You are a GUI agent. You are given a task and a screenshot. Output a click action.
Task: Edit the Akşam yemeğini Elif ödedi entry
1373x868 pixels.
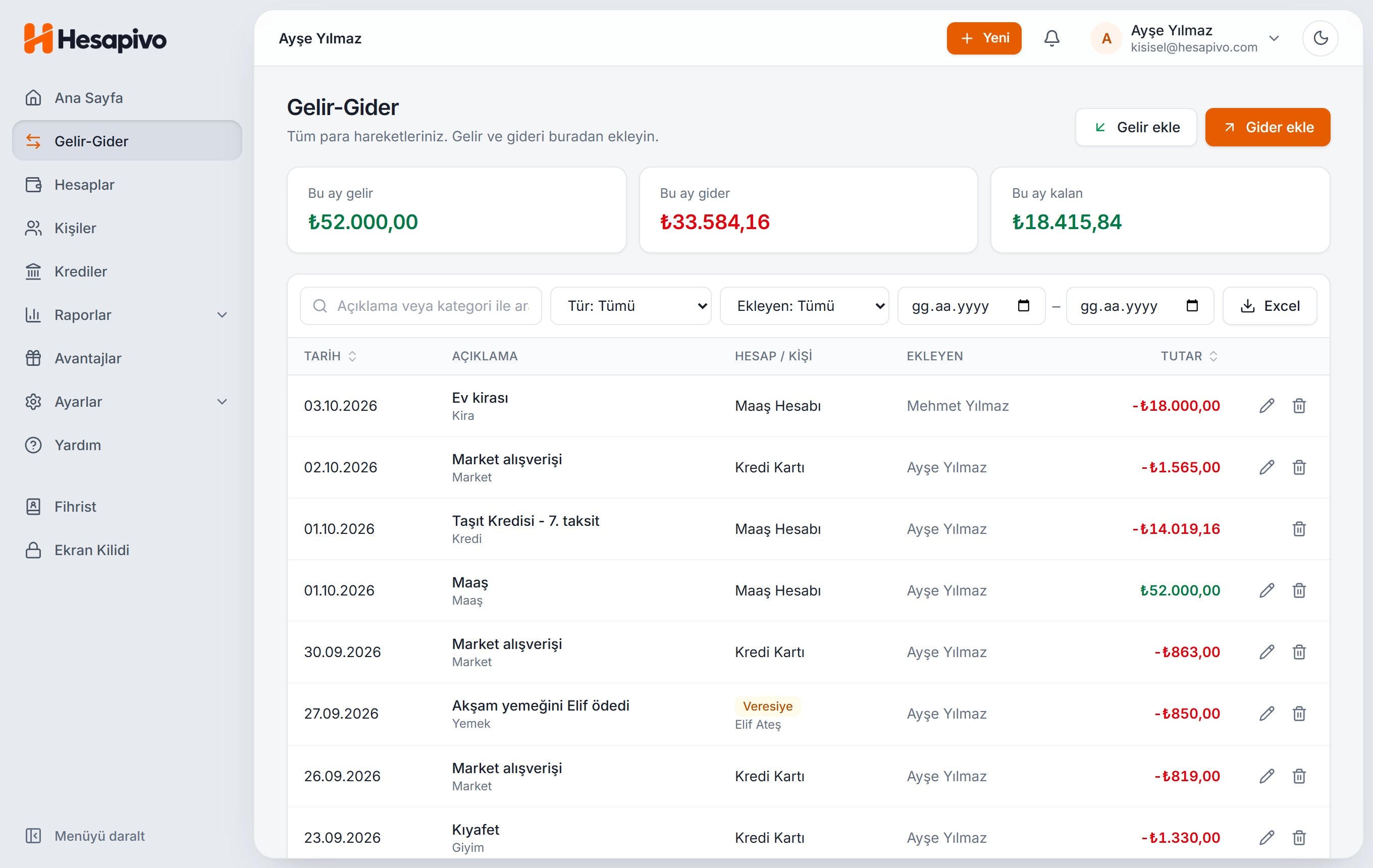tap(1266, 714)
